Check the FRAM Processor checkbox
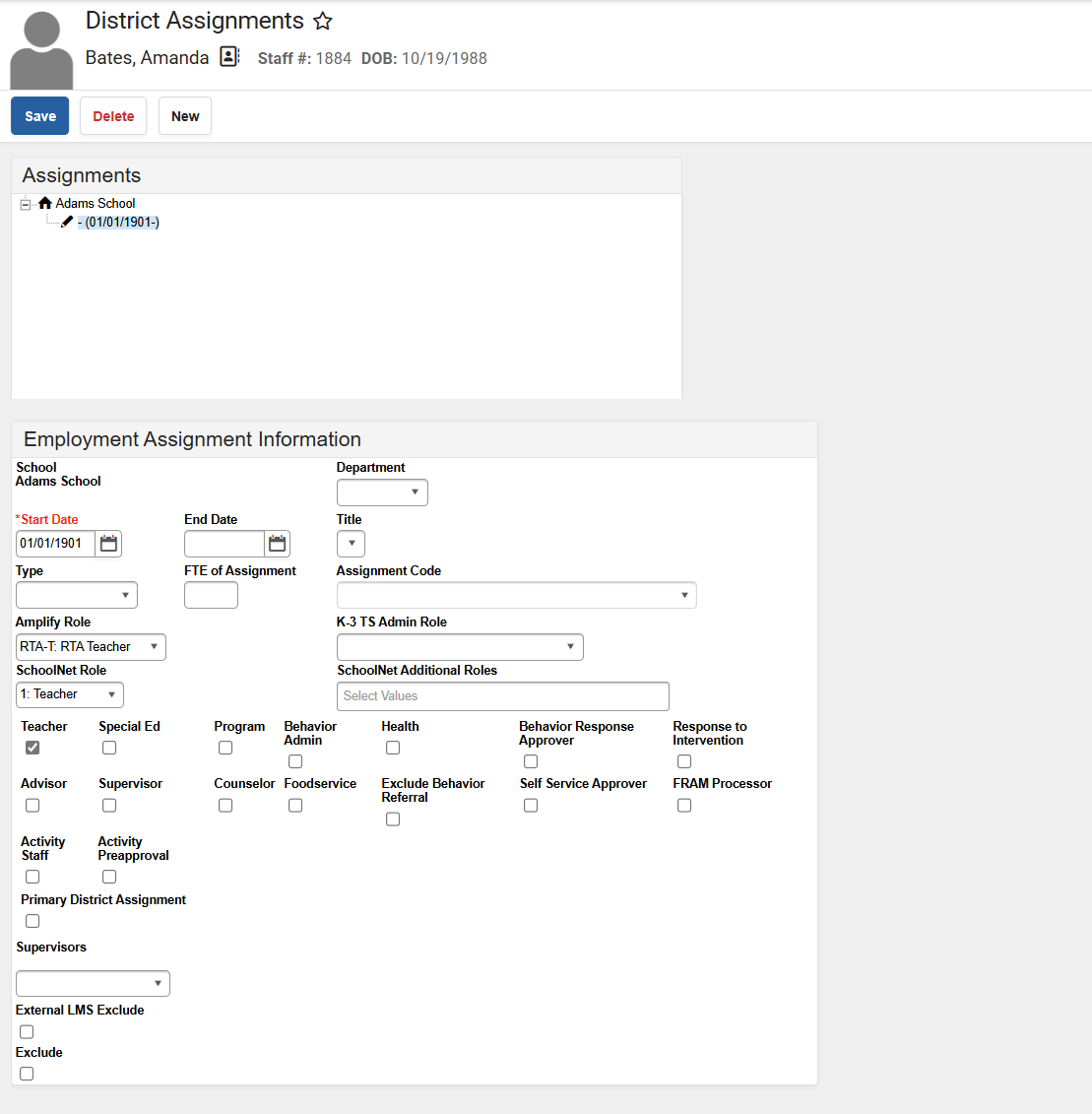 [x=684, y=806]
